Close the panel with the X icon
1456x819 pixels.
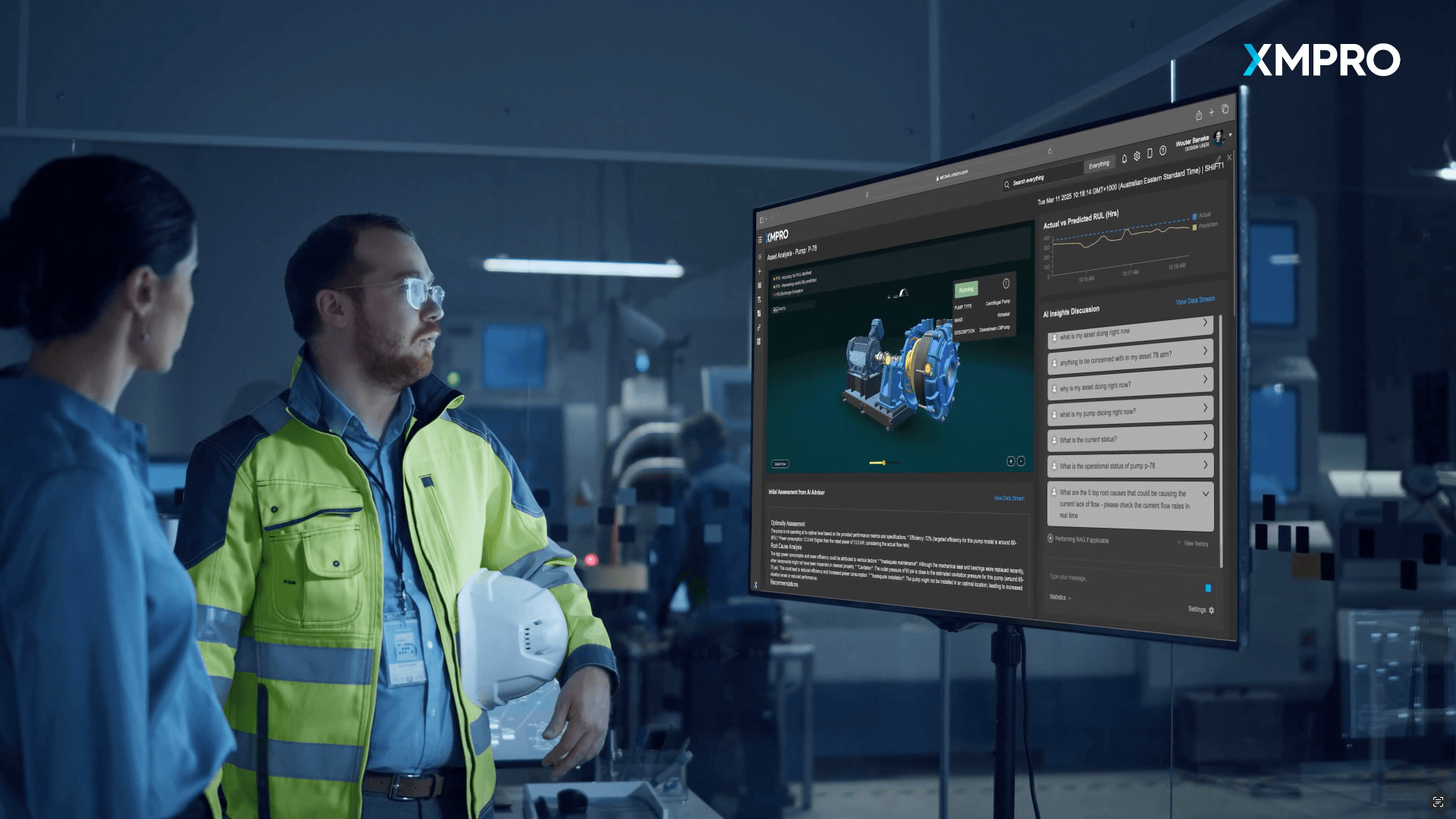[1229, 157]
